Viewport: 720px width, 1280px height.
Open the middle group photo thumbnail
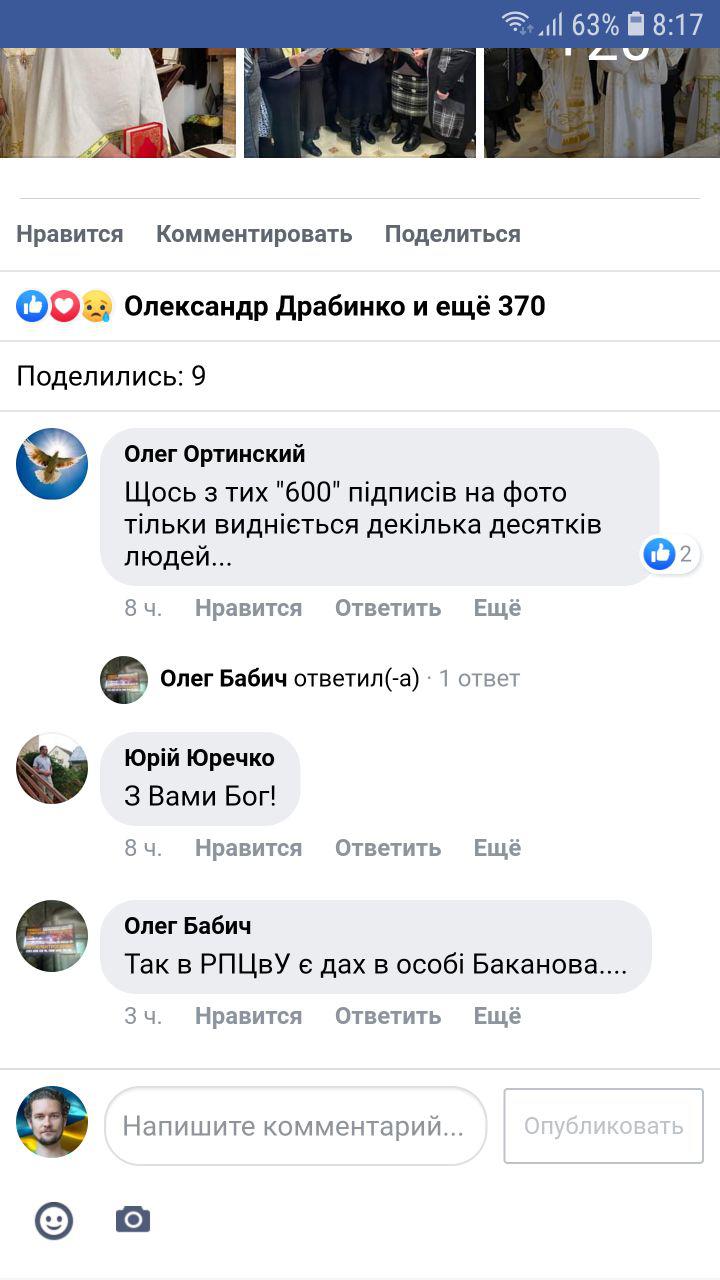(x=360, y=102)
